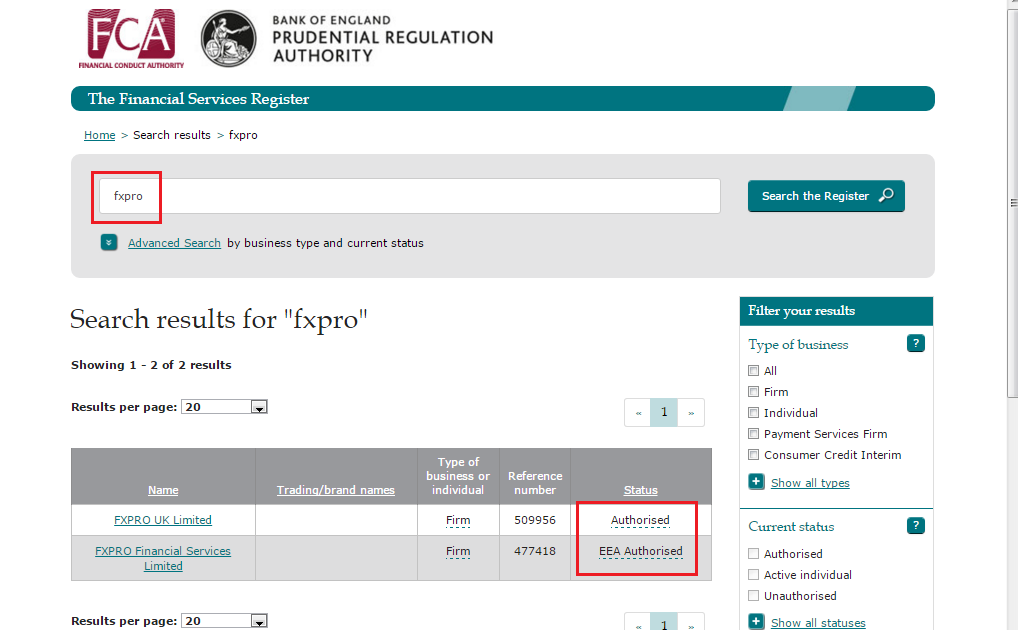
Task: Click reference number 509956
Action: 535,520
